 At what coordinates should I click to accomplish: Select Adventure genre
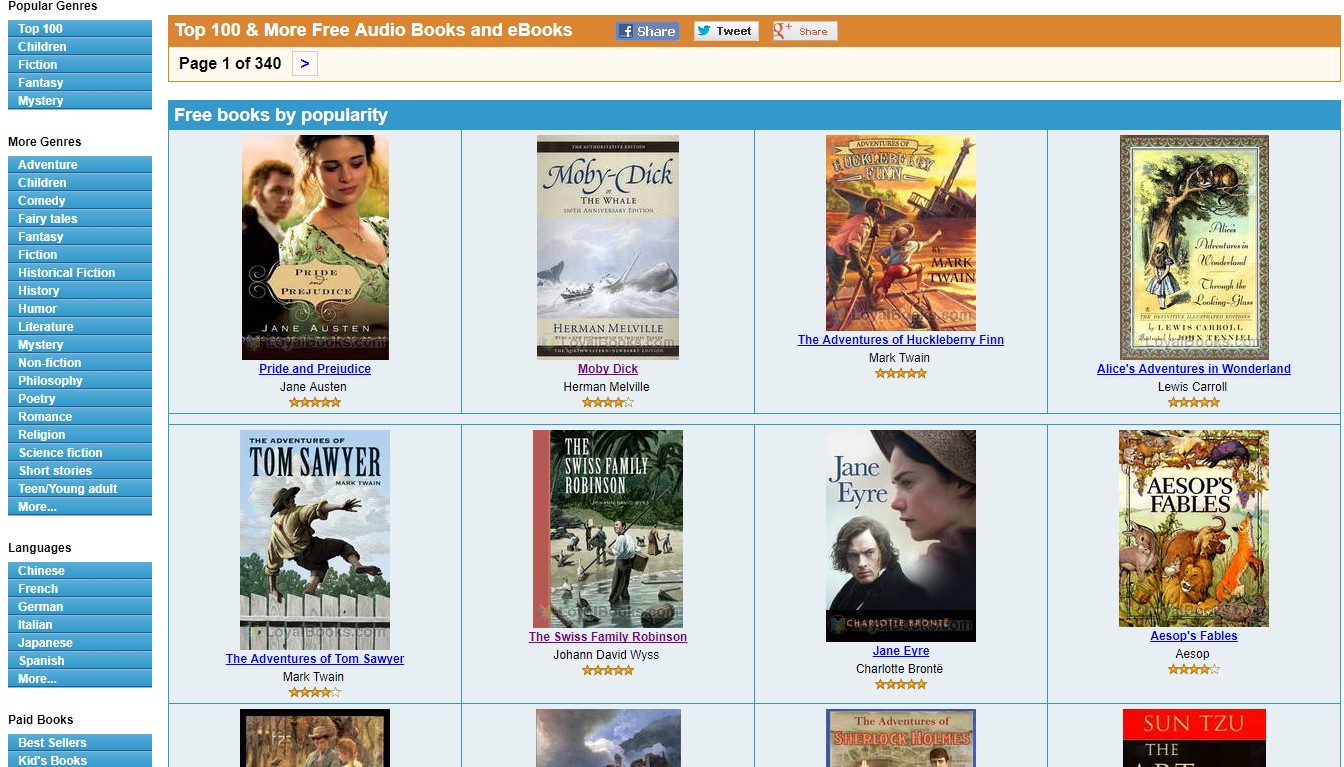(80, 165)
